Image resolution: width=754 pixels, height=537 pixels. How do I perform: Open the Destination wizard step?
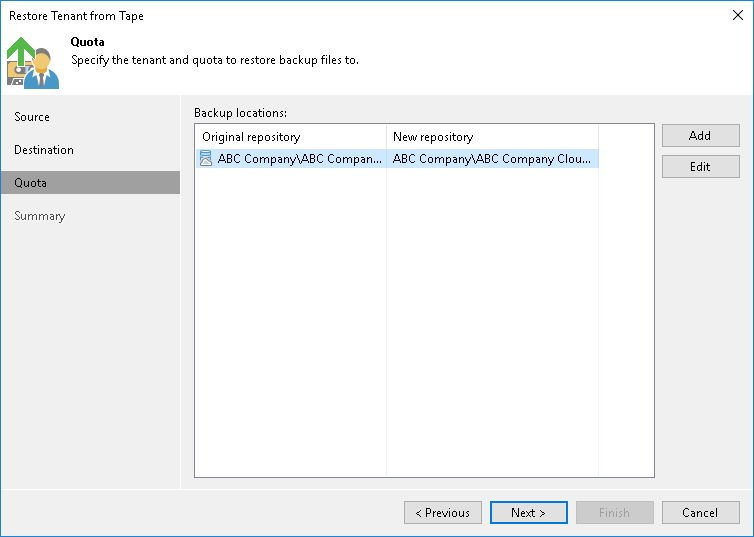pos(44,150)
